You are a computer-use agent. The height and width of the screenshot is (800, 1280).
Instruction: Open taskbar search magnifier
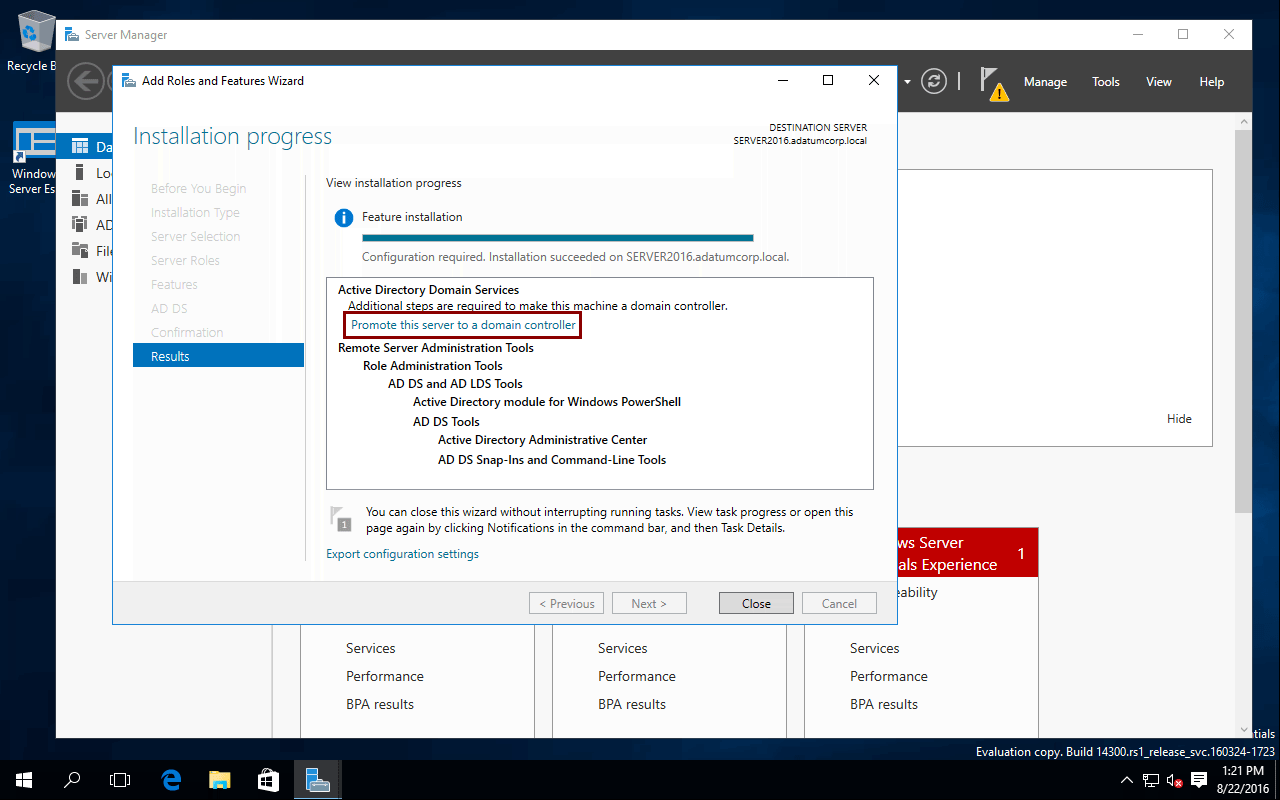72,780
